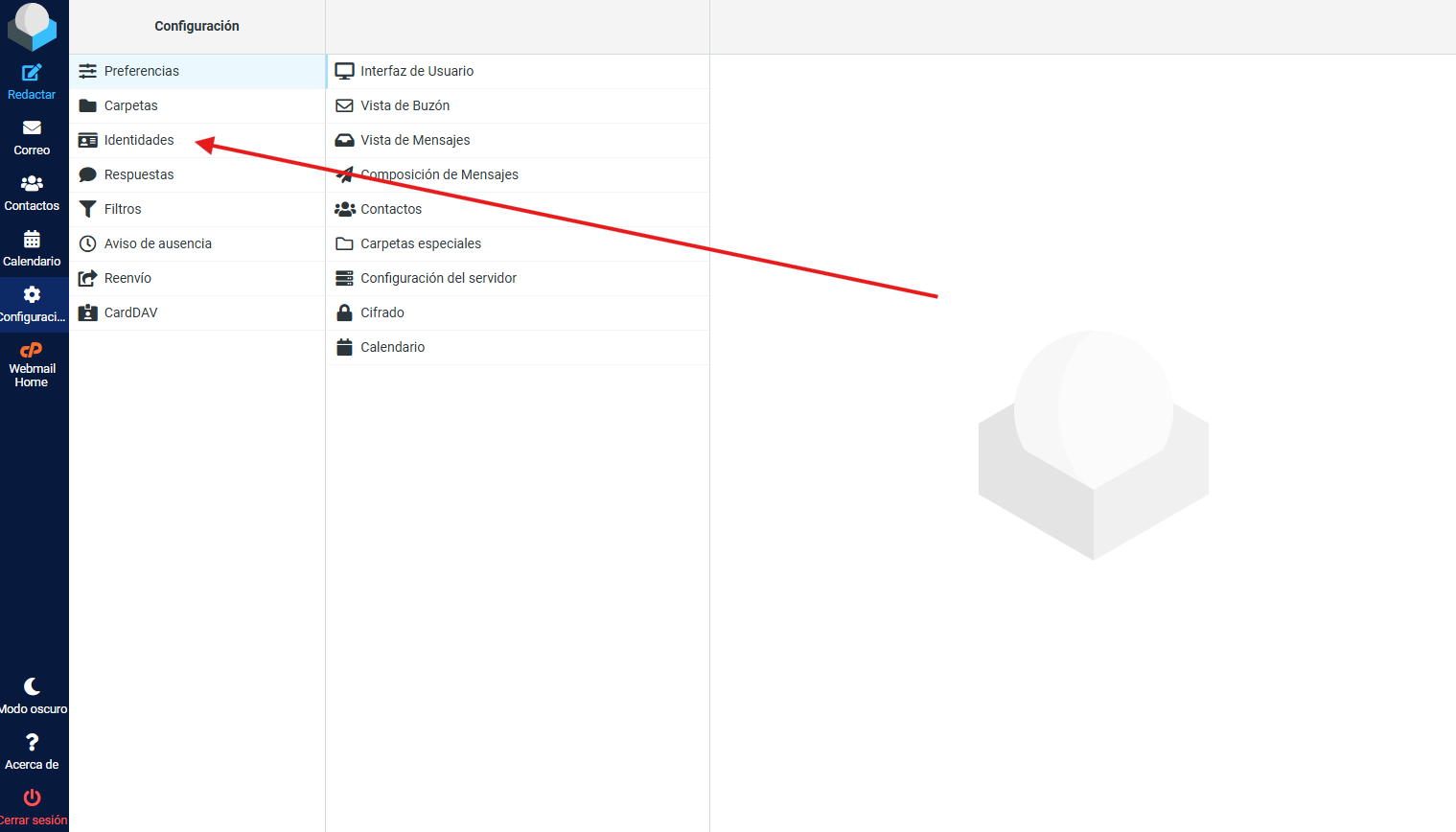Open the Reenvío section
The height and width of the screenshot is (832, 1456).
127,278
